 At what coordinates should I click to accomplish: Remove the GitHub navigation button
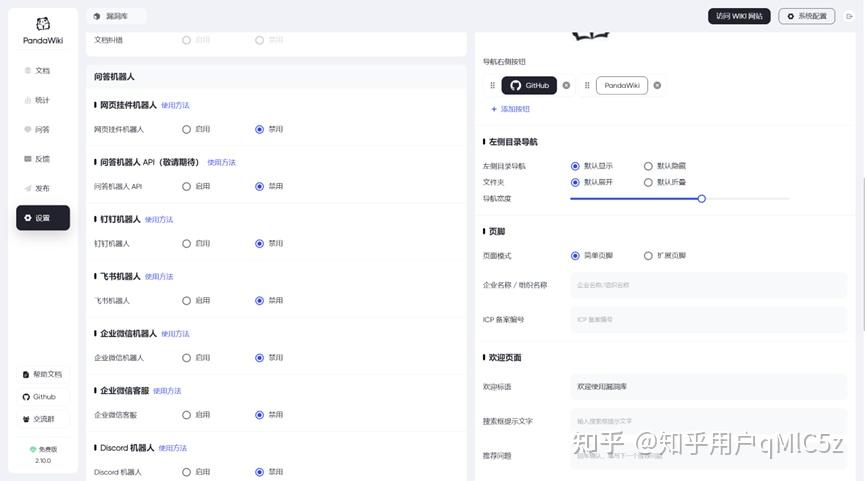click(566, 86)
